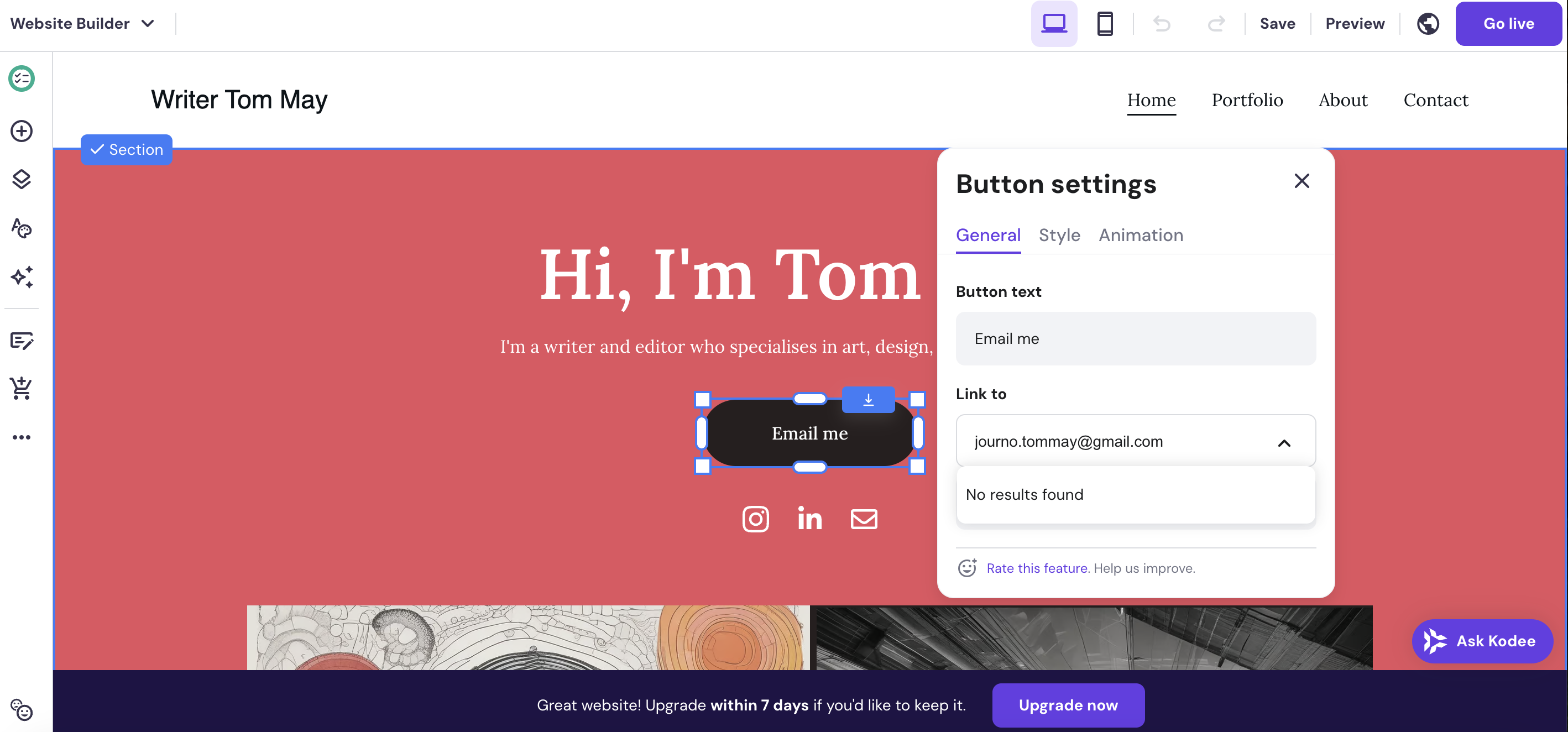Open the AI tools sparkle icon
The height and width of the screenshot is (732, 1568).
pos(22,277)
